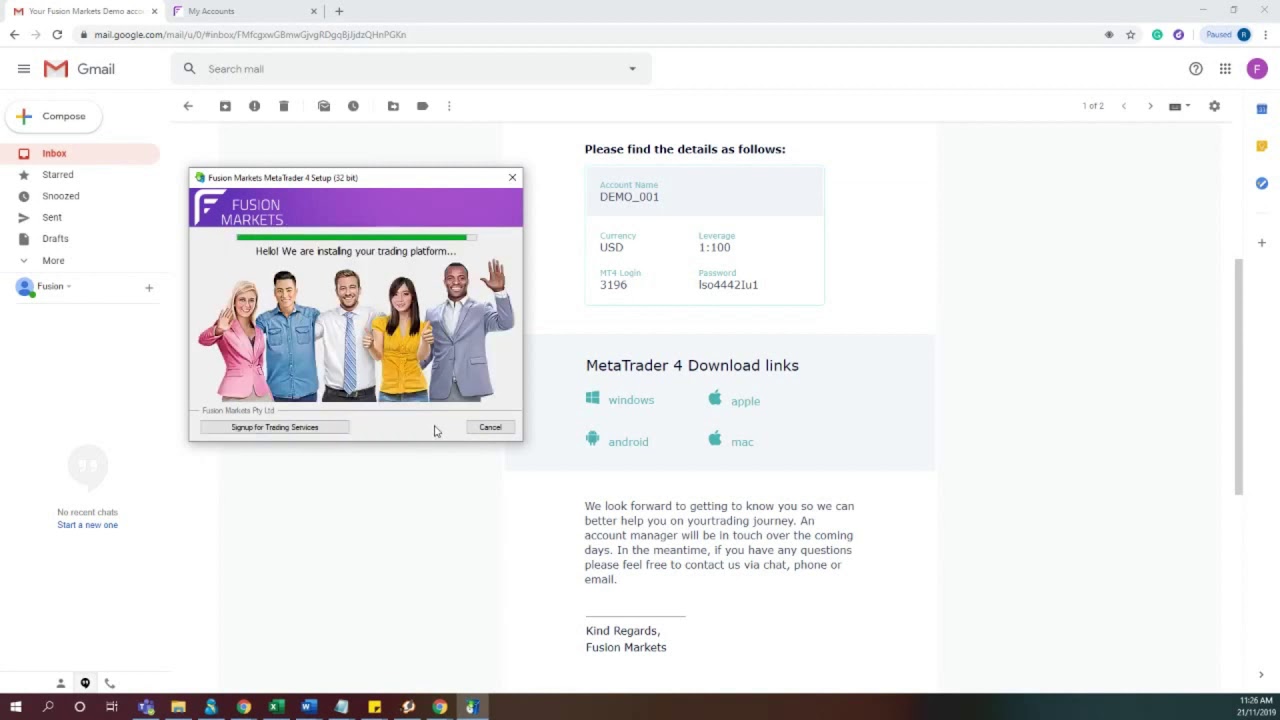Open Gmail main menu hamburger
This screenshot has width=1280, height=720.
(x=24, y=69)
